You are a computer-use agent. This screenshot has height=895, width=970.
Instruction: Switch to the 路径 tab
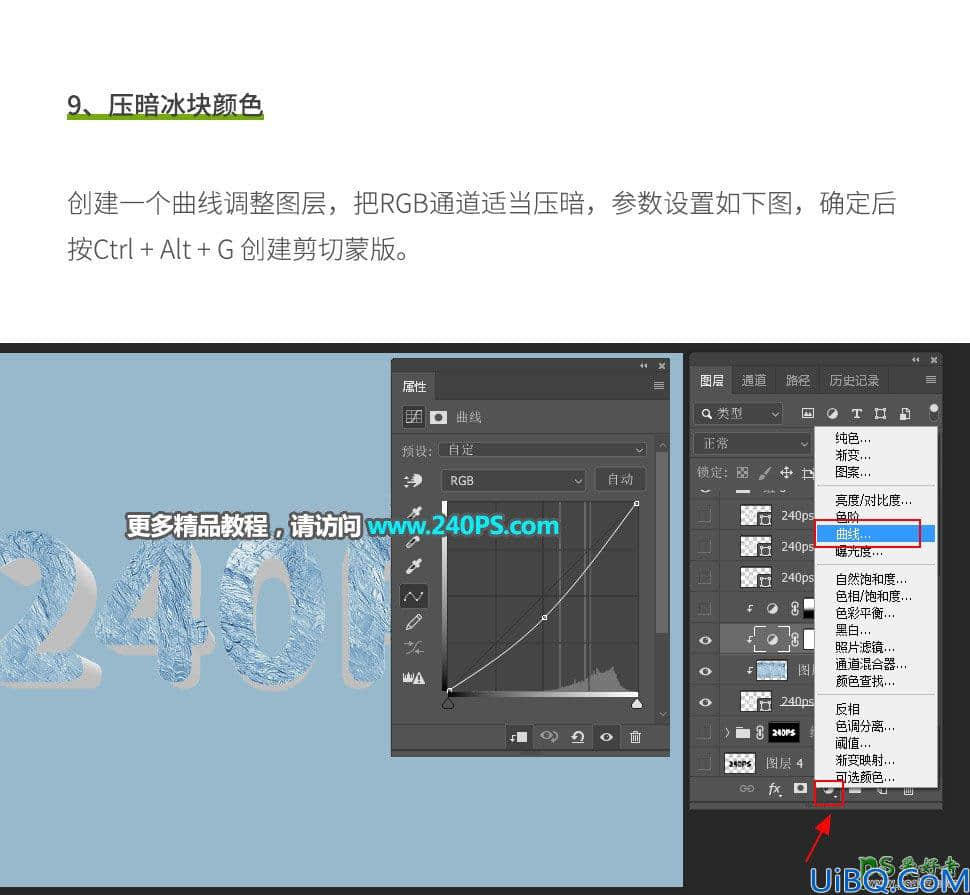tap(797, 380)
